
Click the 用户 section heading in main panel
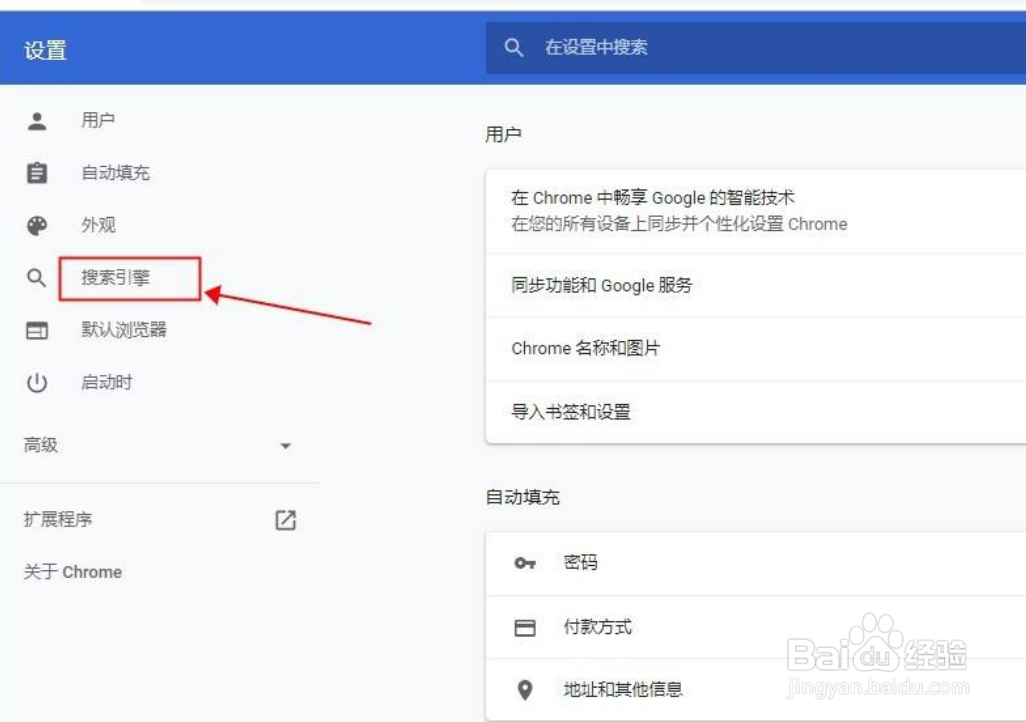[503, 135]
